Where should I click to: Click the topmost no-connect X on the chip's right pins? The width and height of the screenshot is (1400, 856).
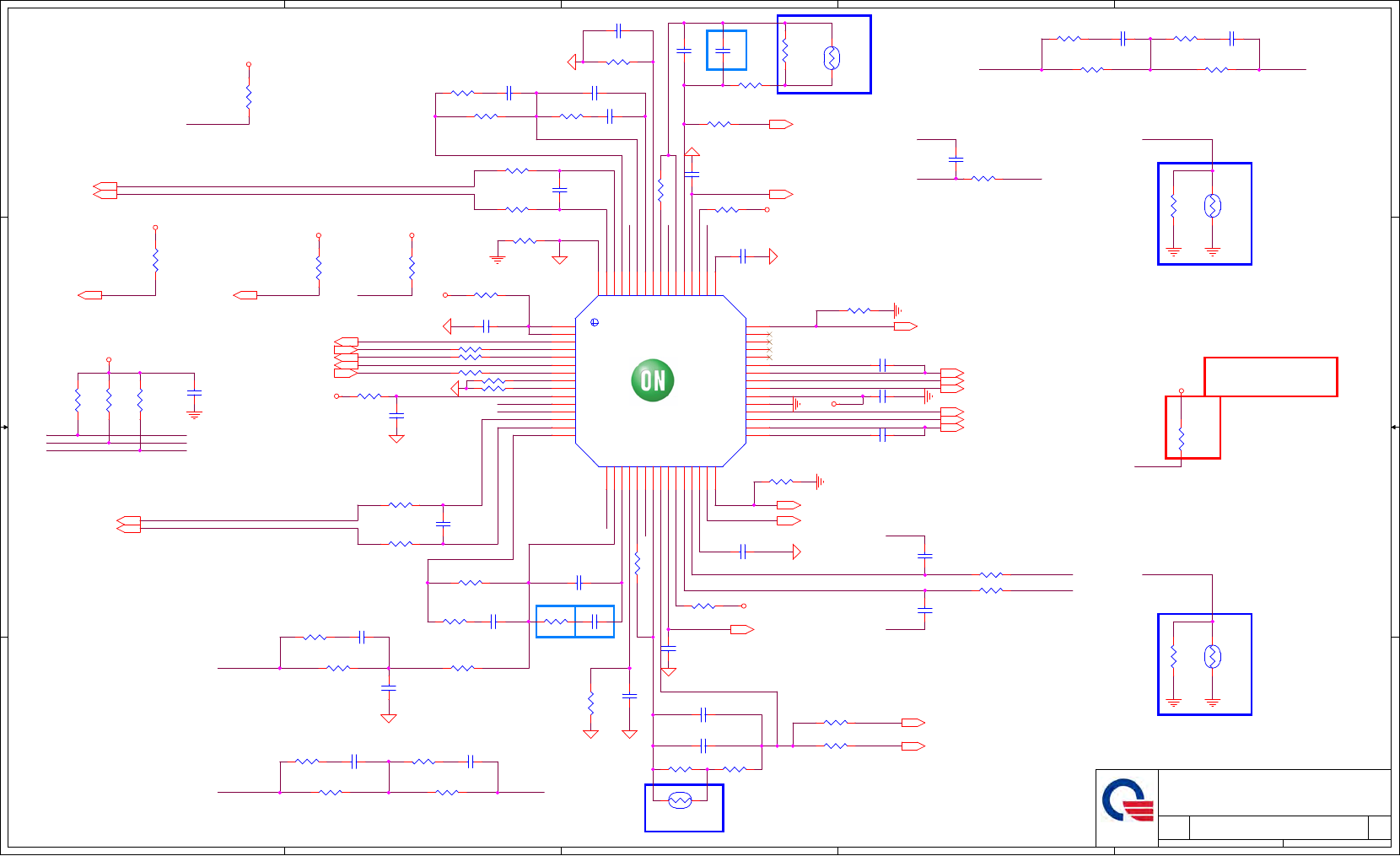(x=769, y=335)
